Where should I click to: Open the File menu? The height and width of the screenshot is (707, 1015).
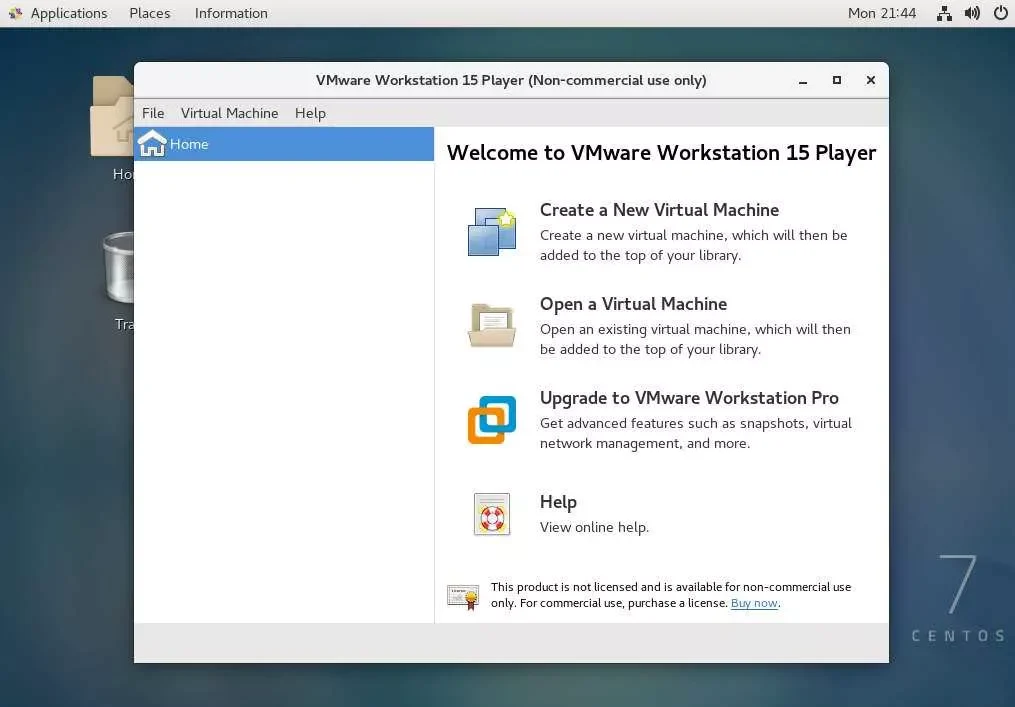coord(153,113)
